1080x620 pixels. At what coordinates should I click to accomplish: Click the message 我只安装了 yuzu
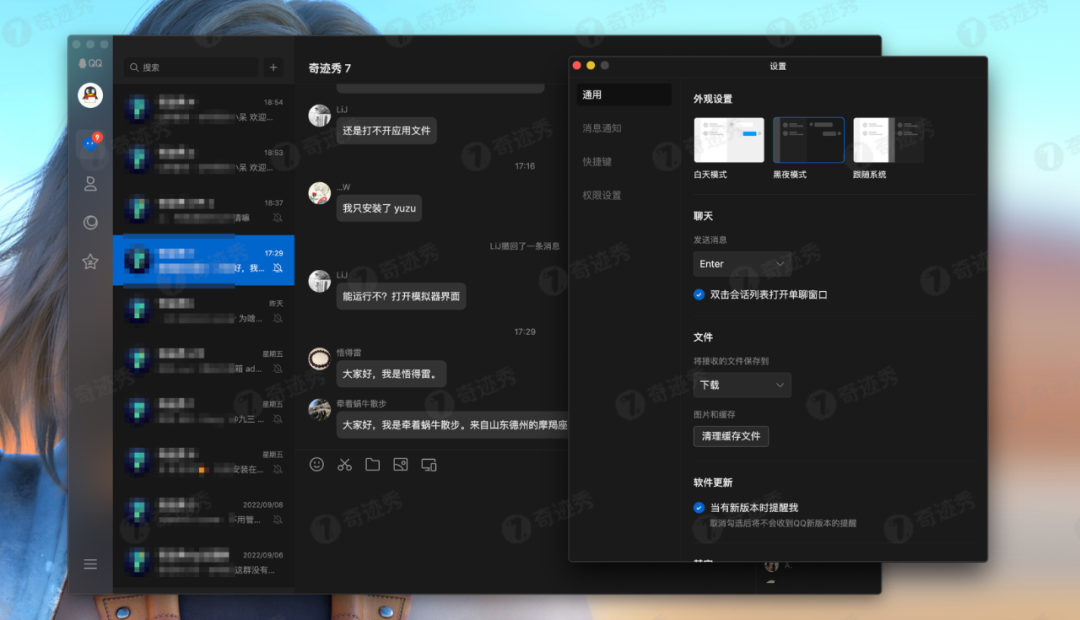click(379, 209)
